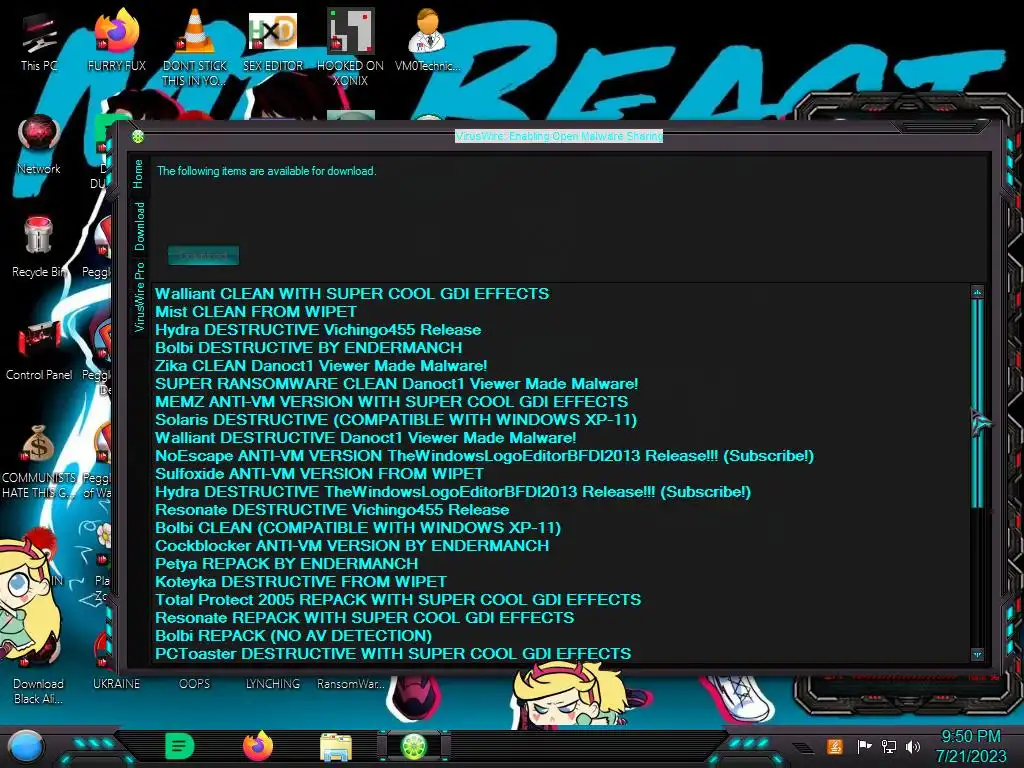Select the lime VirusWire taskbar button
This screenshot has width=1024, height=768.
click(x=413, y=746)
